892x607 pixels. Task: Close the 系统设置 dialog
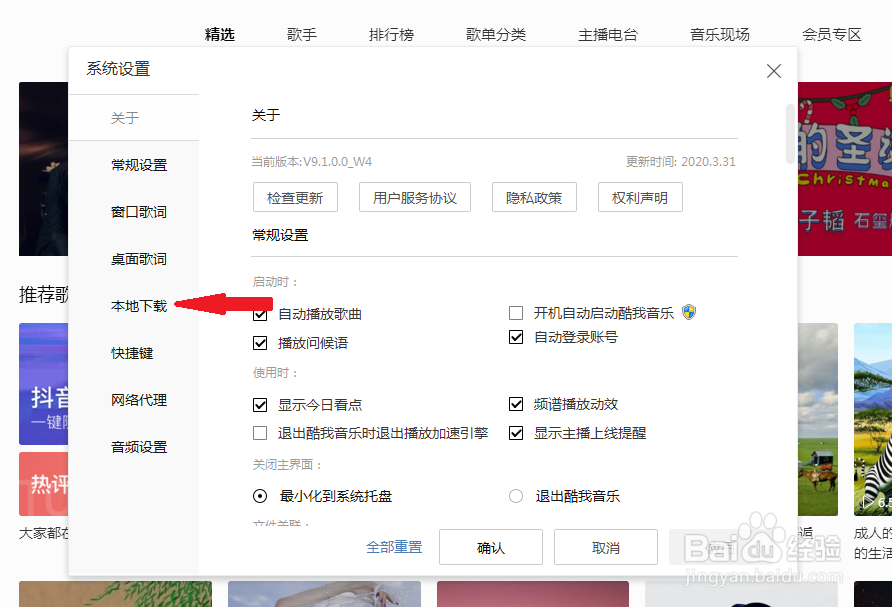coord(774,71)
